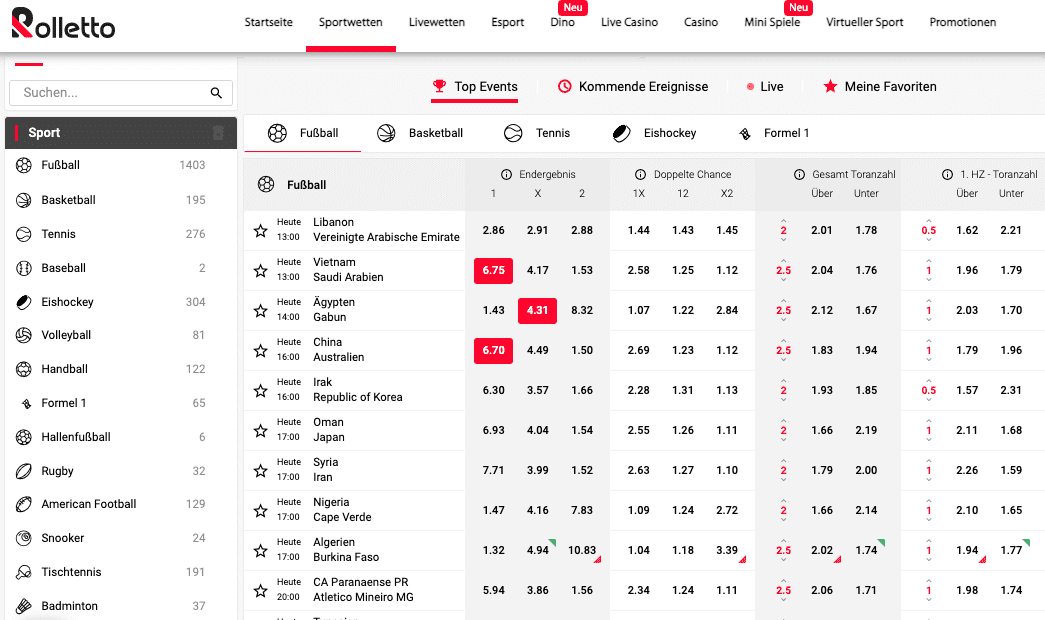Click the search magnifier icon
The height and width of the screenshot is (620, 1045).
216,93
